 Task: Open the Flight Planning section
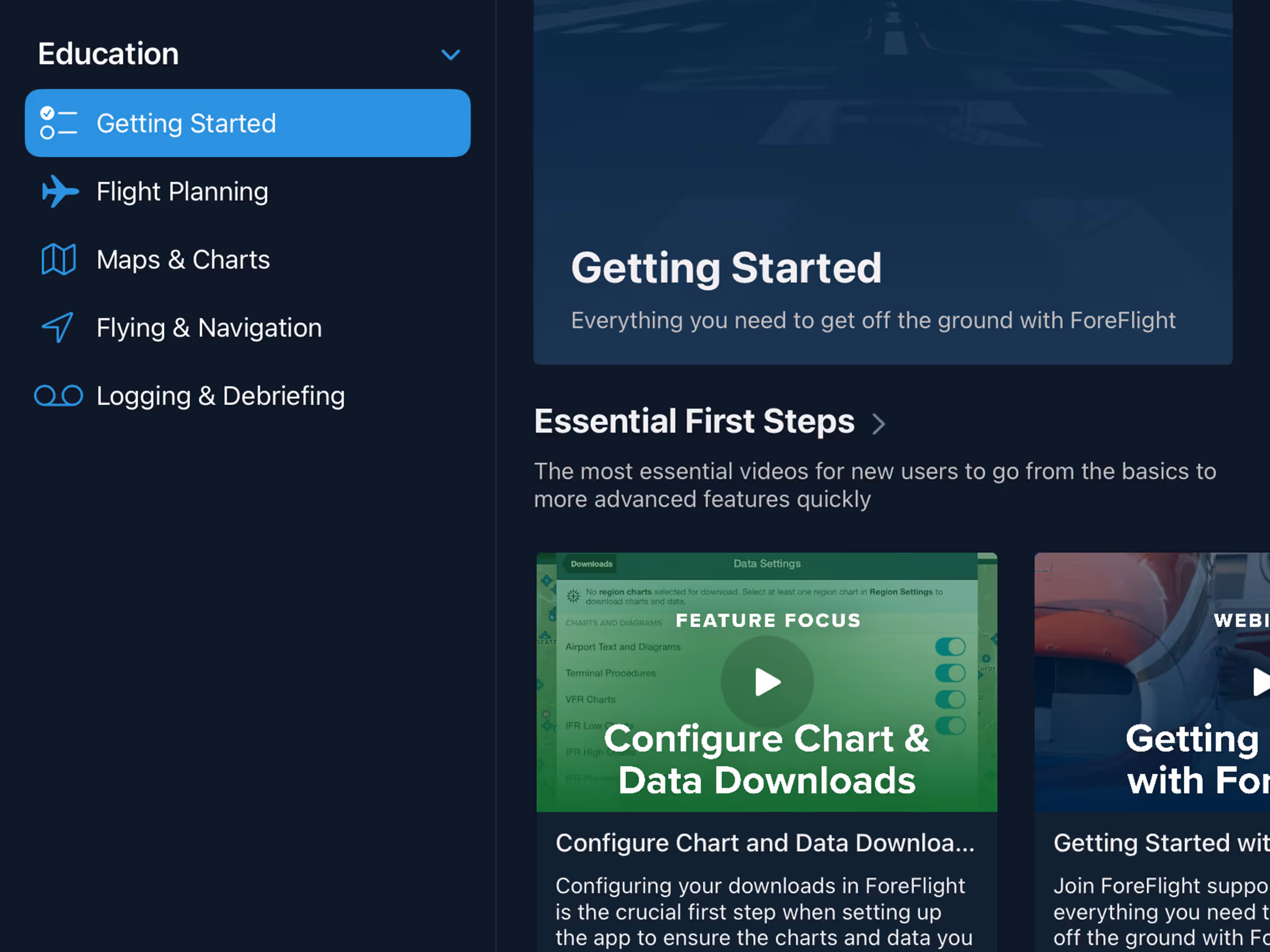248,191
